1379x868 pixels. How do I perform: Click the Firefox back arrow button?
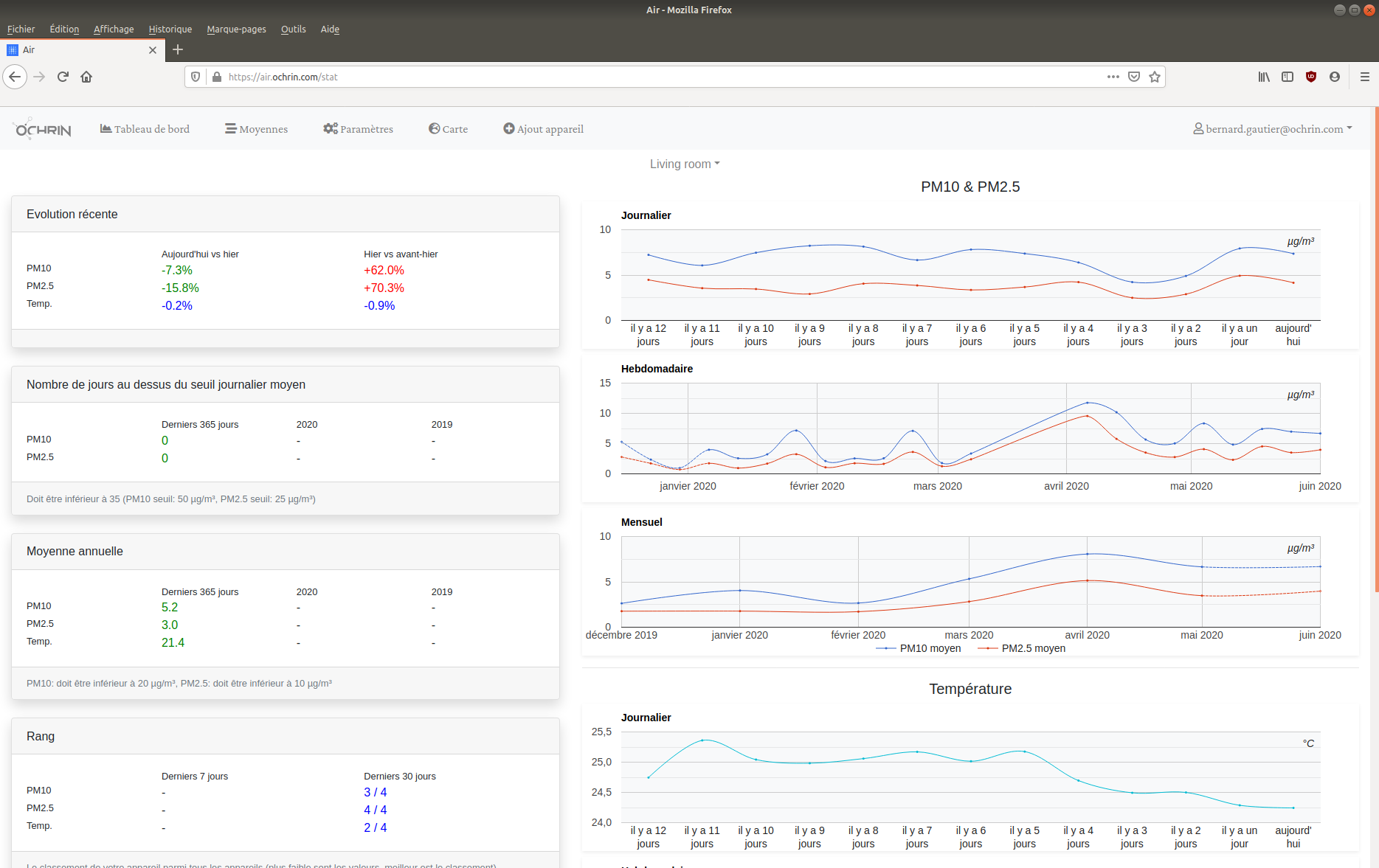(15, 77)
